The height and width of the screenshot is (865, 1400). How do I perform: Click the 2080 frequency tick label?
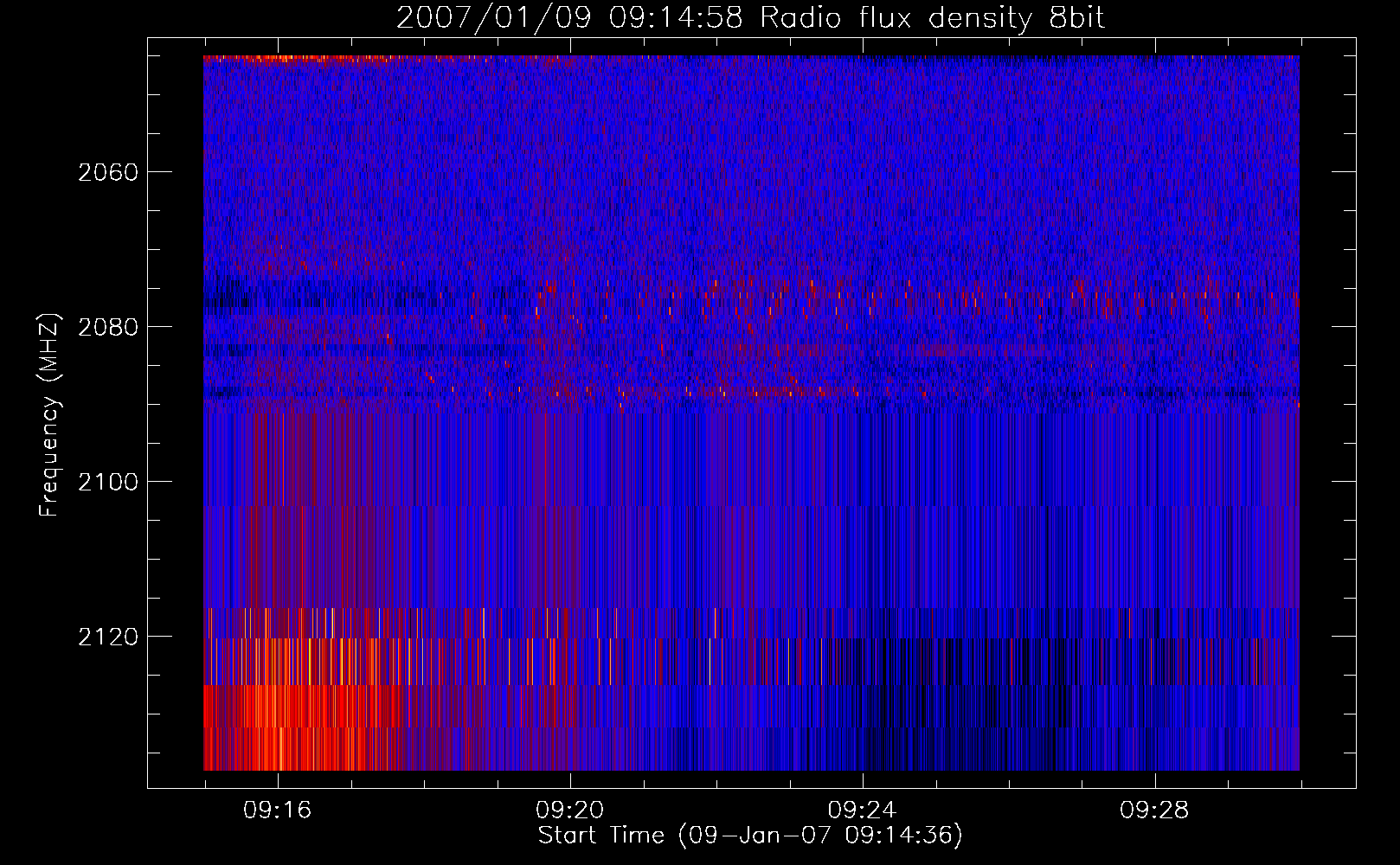(108, 327)
